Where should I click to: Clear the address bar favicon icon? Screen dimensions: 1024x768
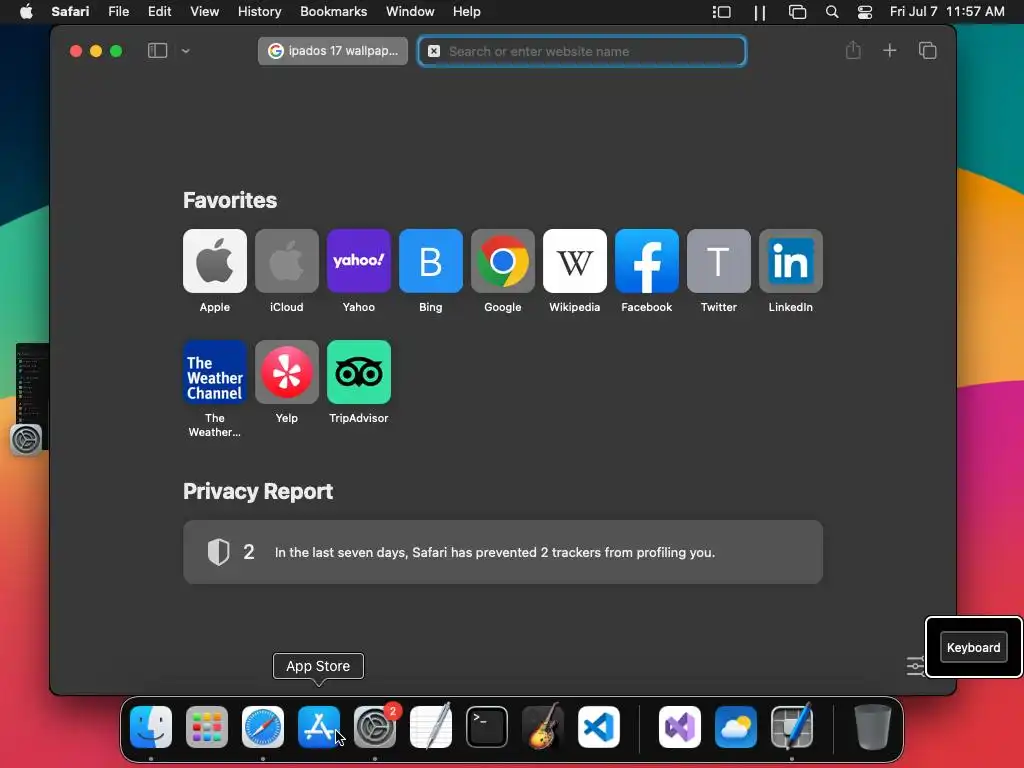(434, 51)
